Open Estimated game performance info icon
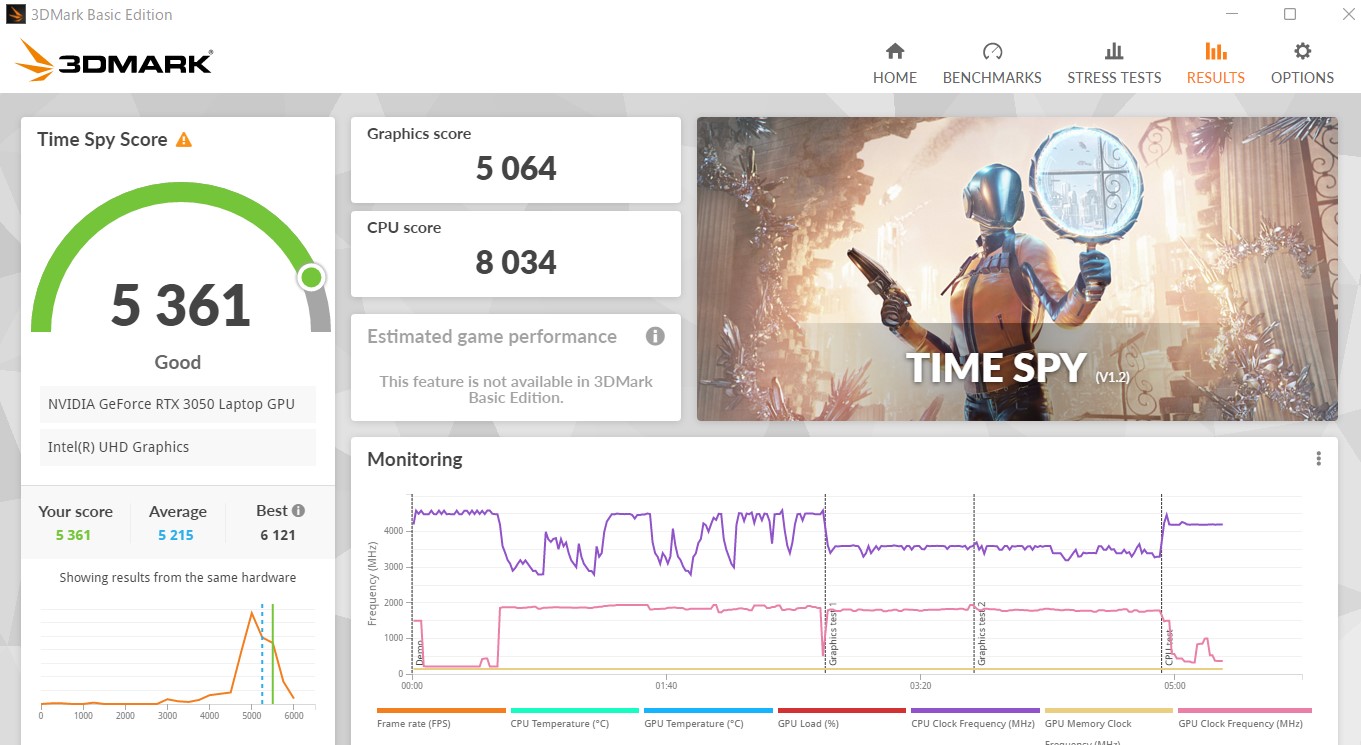 pyautogui.click(x=655, y=336)
